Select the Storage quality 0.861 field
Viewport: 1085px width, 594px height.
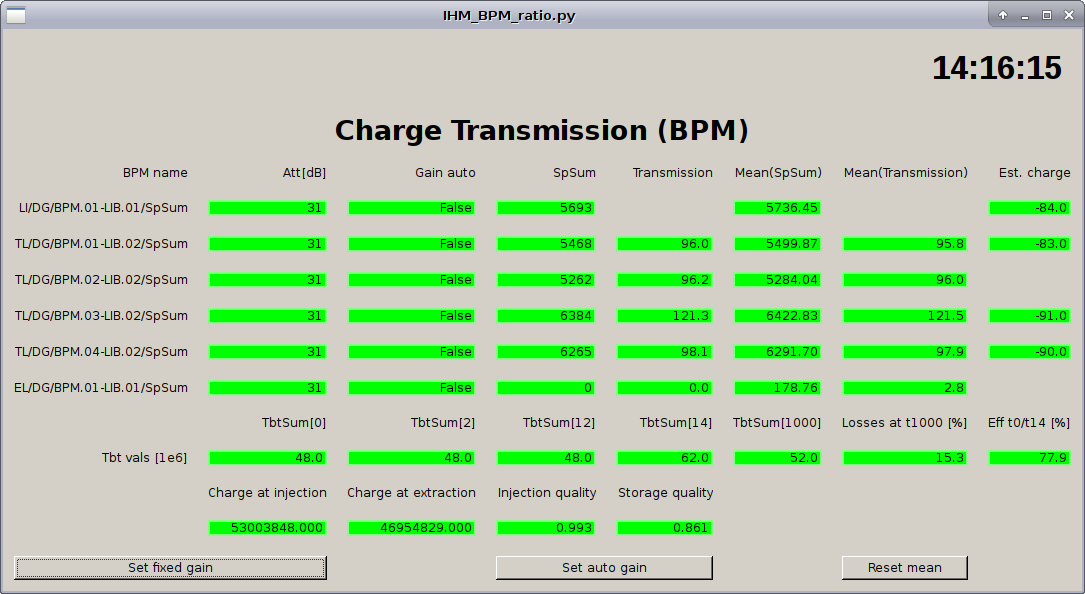(665, 528)
